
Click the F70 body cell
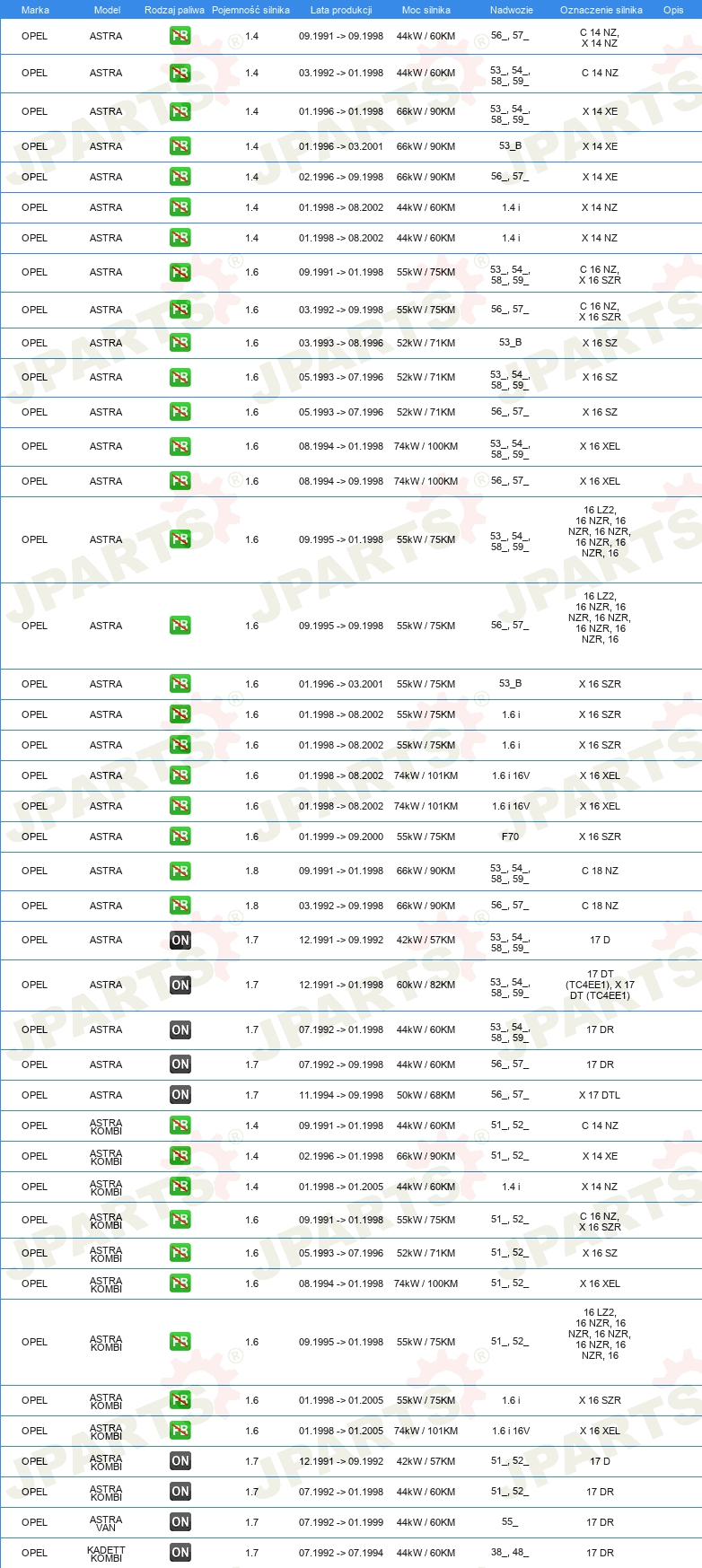[x=510, y=837]
